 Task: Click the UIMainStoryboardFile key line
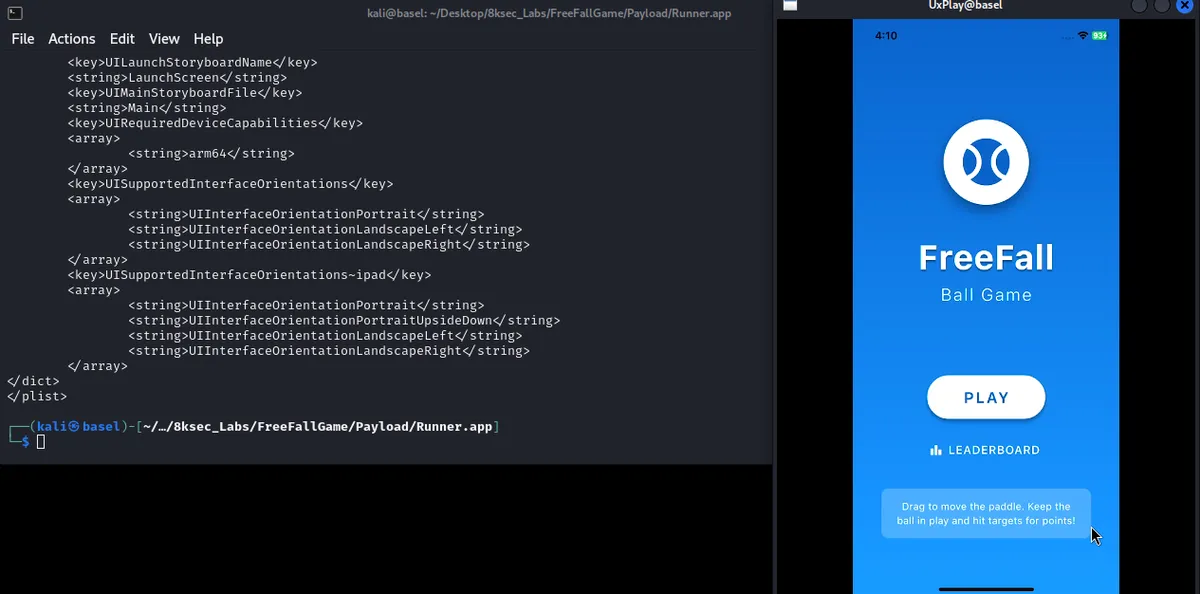[185, 93]
